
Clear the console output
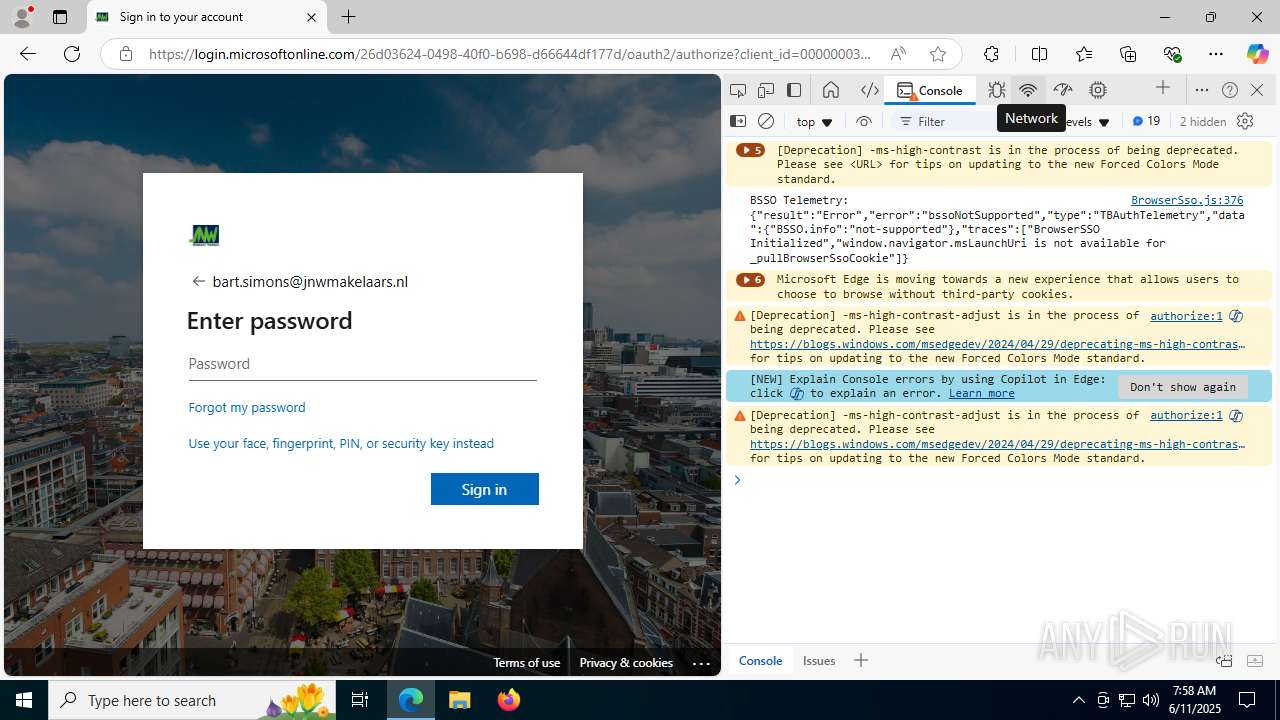pyautogui.click(x=766, y=121)
